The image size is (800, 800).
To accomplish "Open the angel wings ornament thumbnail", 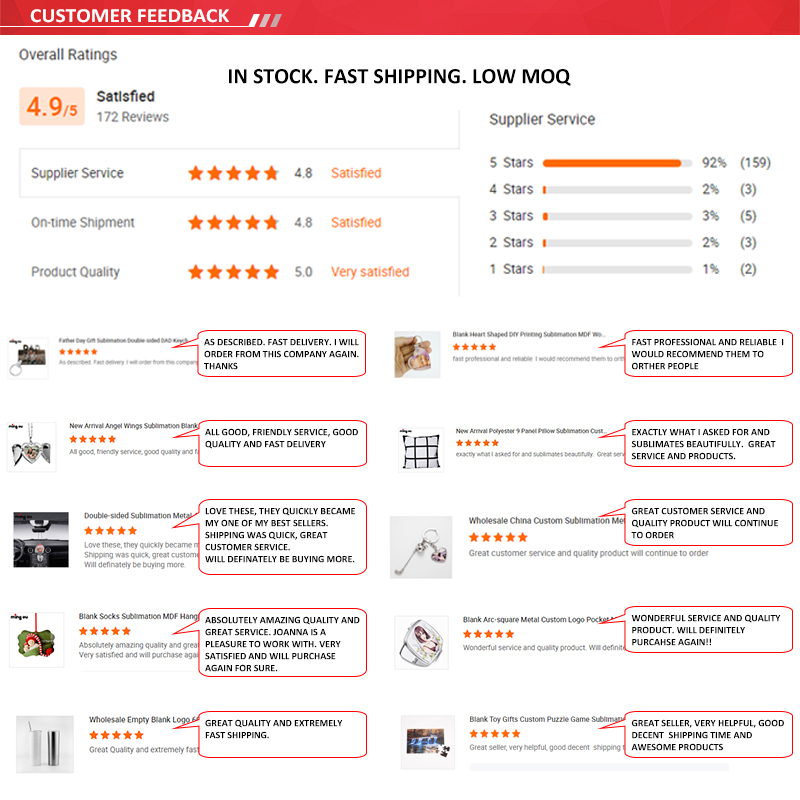I will point(31,445).
